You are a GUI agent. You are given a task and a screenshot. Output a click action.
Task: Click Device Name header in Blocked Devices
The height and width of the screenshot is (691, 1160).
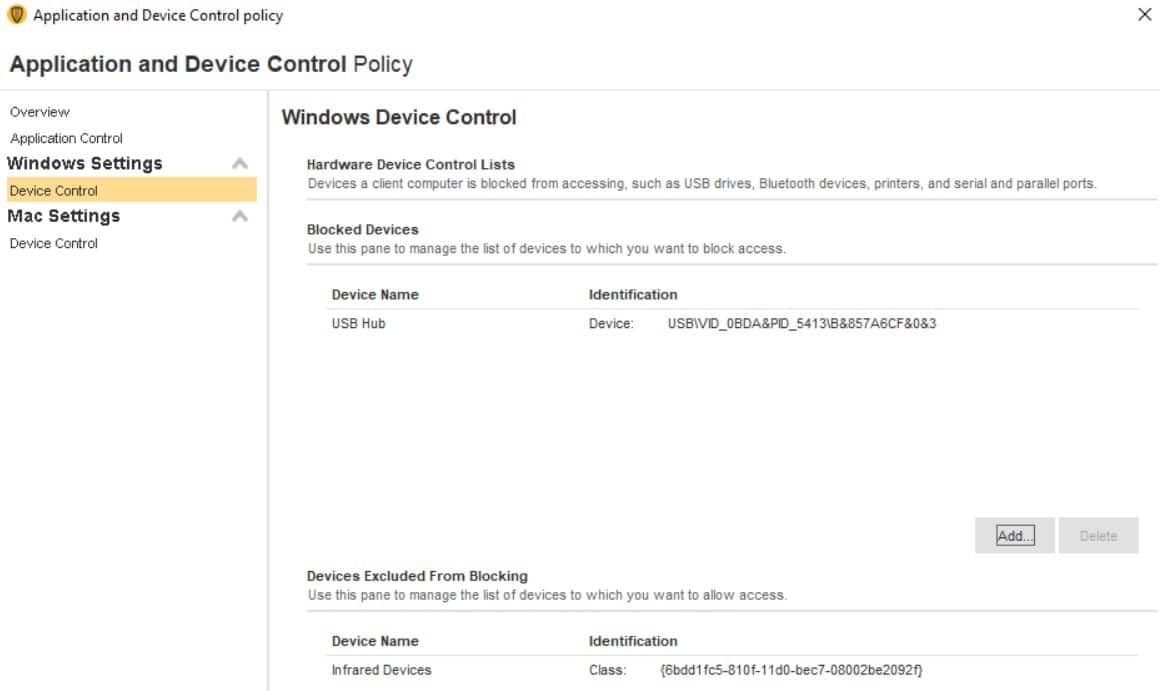pos(375,294)
